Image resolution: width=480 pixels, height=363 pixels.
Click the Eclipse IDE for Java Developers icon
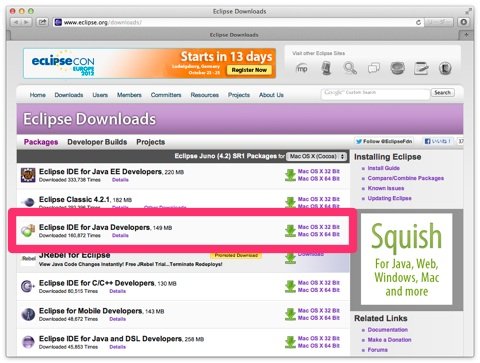(28, 231)
